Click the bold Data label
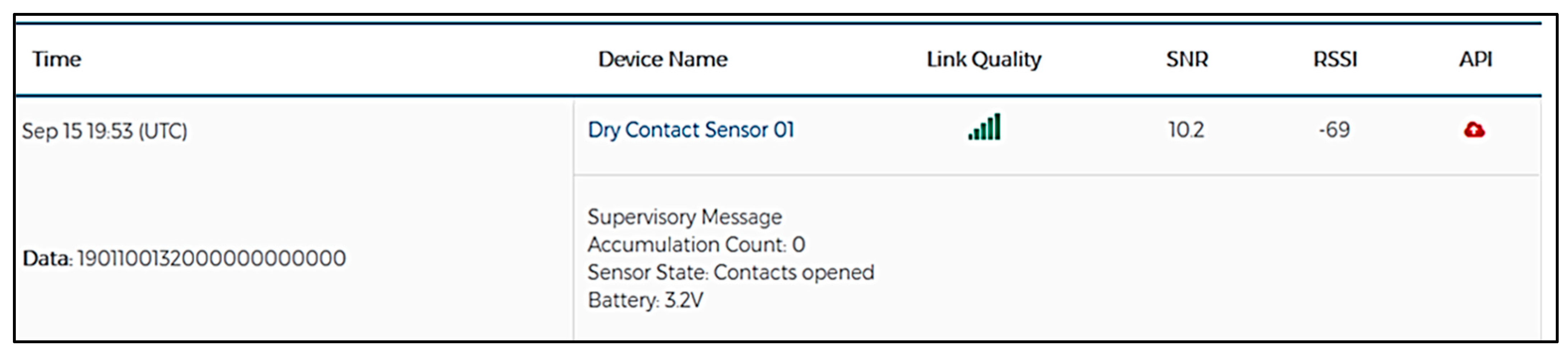Screen dimensions: 1568x354 tap(46, 258)
